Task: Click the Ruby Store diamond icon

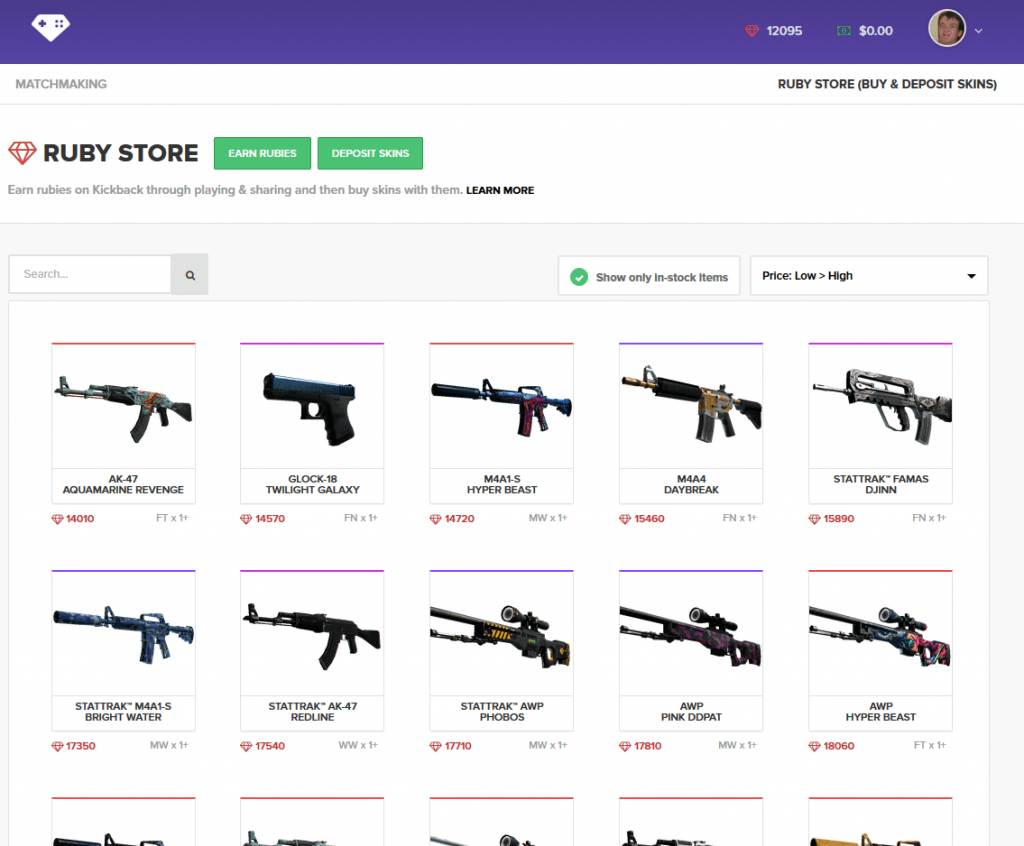Action: pos(22,153)
